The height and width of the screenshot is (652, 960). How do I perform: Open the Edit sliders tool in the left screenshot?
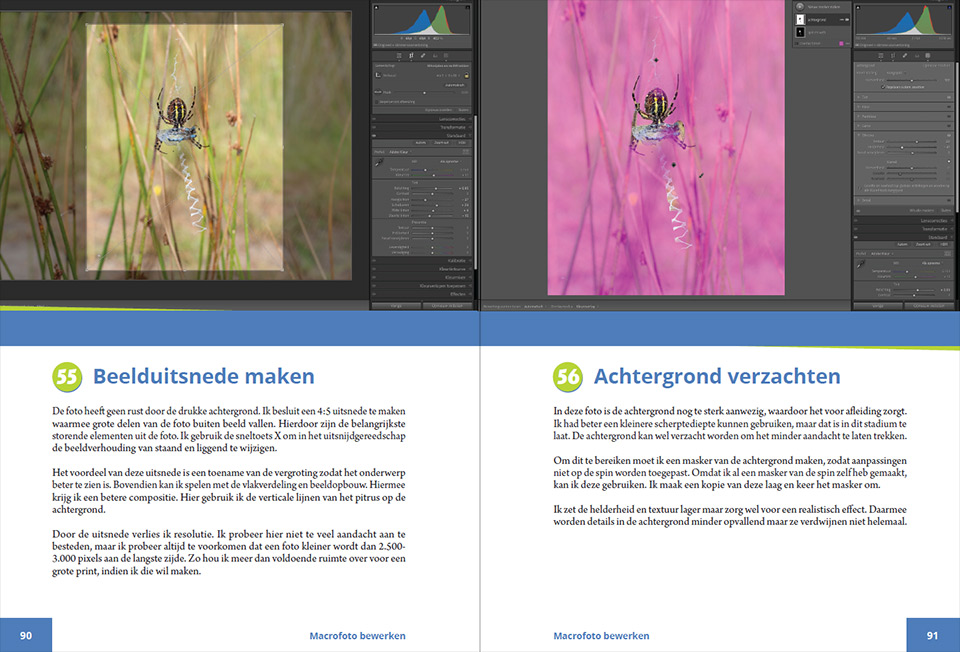pos(399,56)
